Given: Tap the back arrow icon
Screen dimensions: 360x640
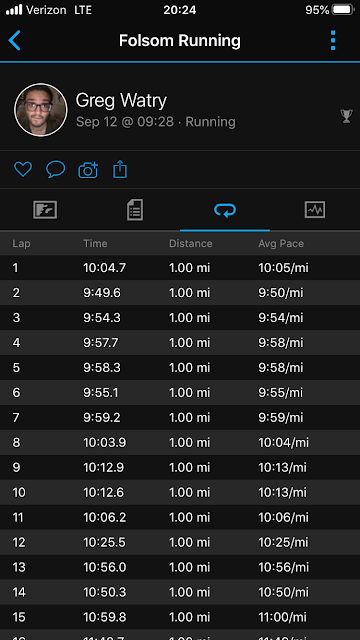Looking at the screenshot, I should coord(14,41).
